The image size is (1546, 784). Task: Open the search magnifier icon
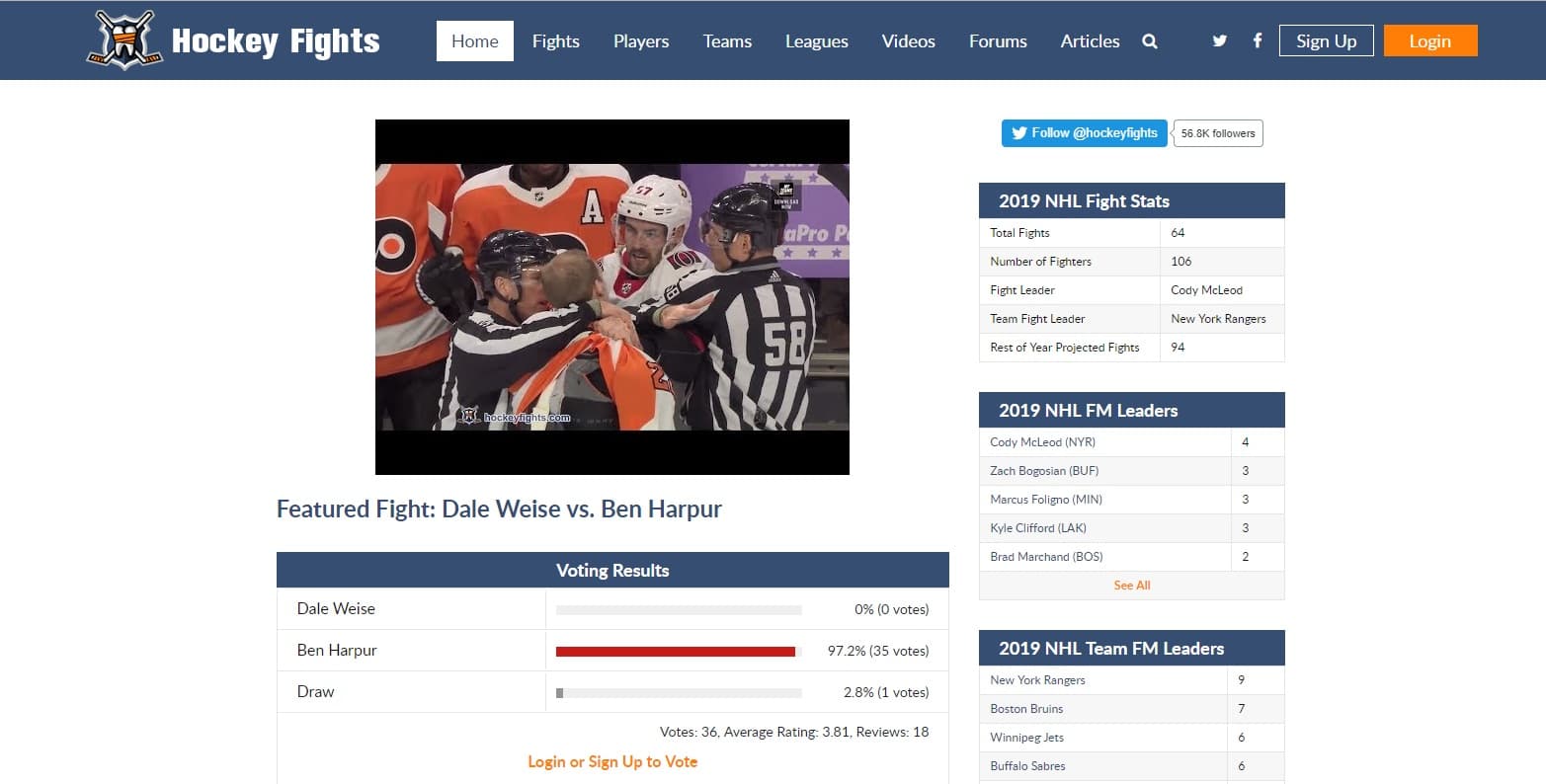[x=1150, y=41]
